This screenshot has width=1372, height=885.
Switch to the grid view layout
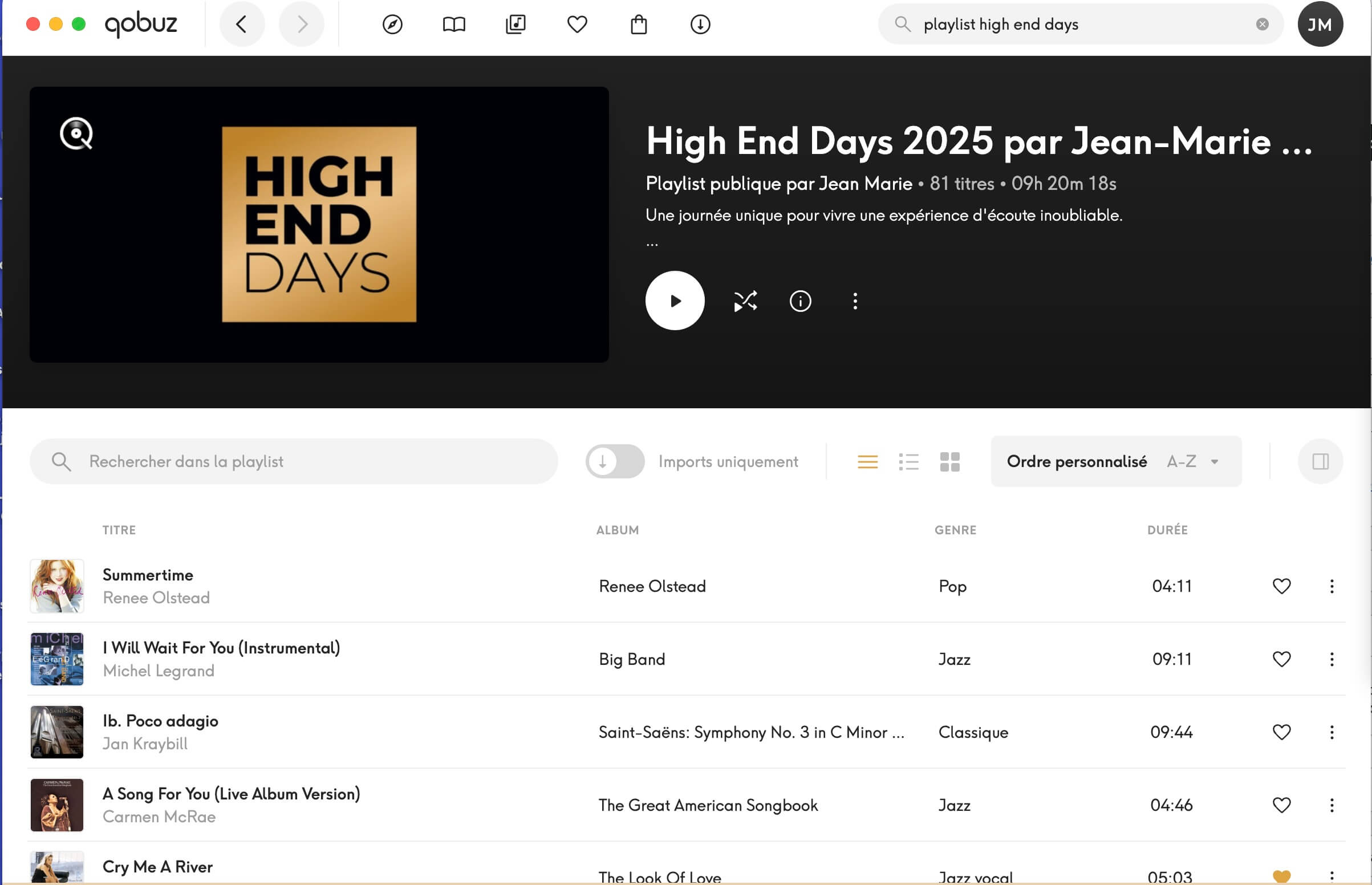[949, 461]
